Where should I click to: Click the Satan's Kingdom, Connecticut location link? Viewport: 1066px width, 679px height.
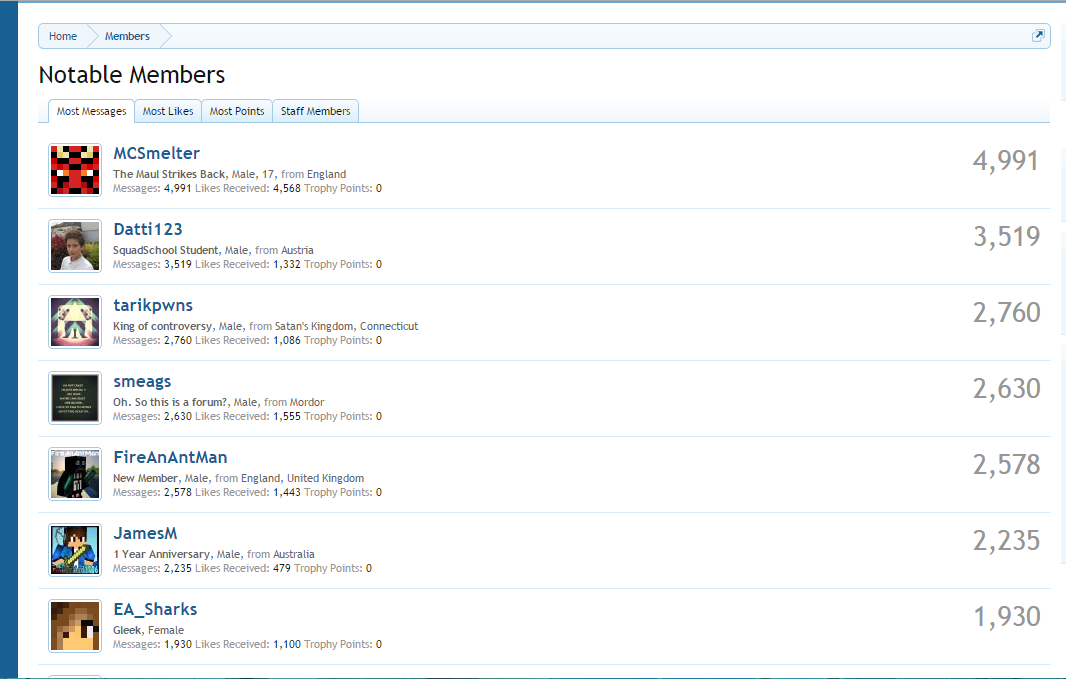tap(346, 327)
